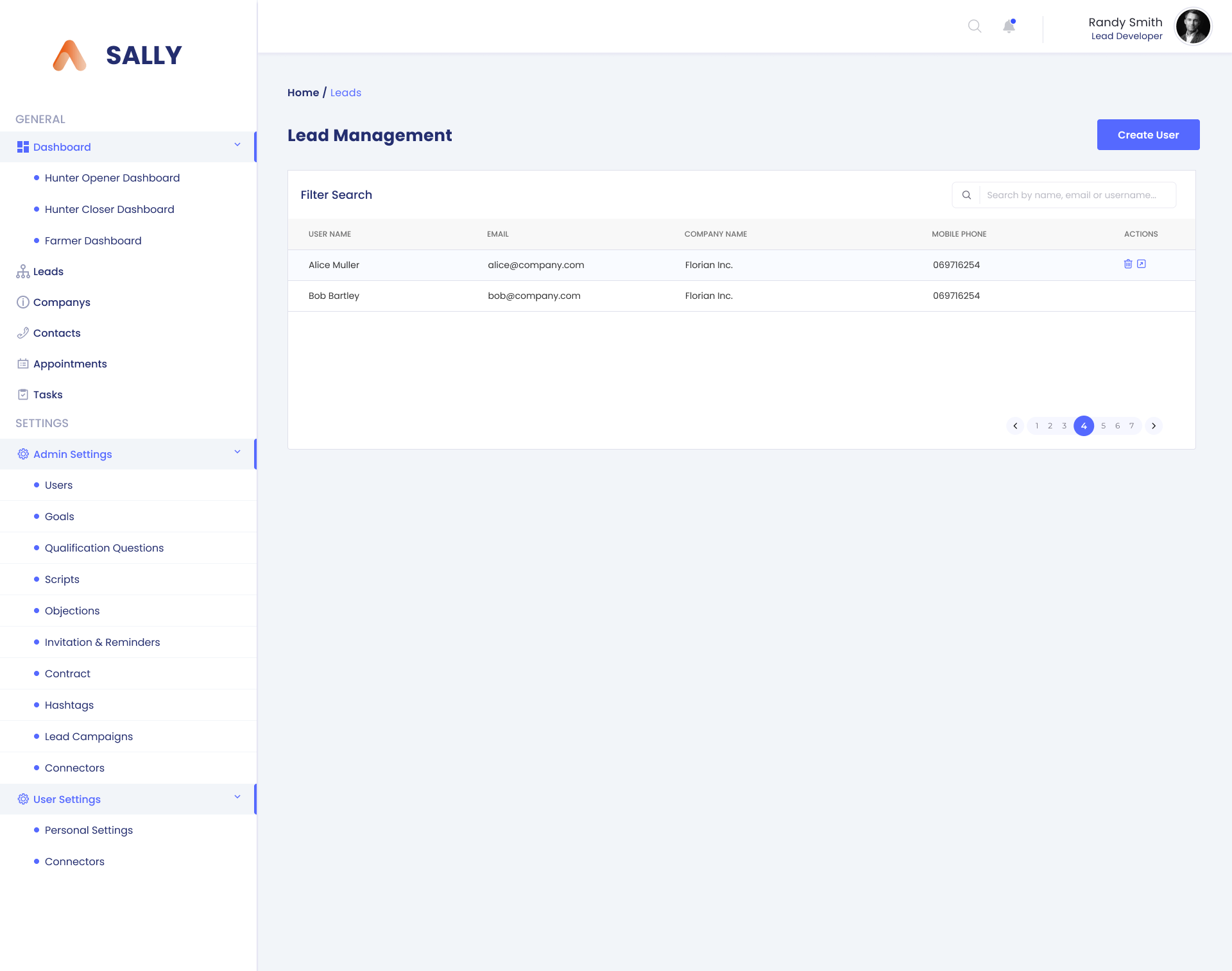
Task: Click the Leads hierarchy icon
Action: (x=23, y=271)
